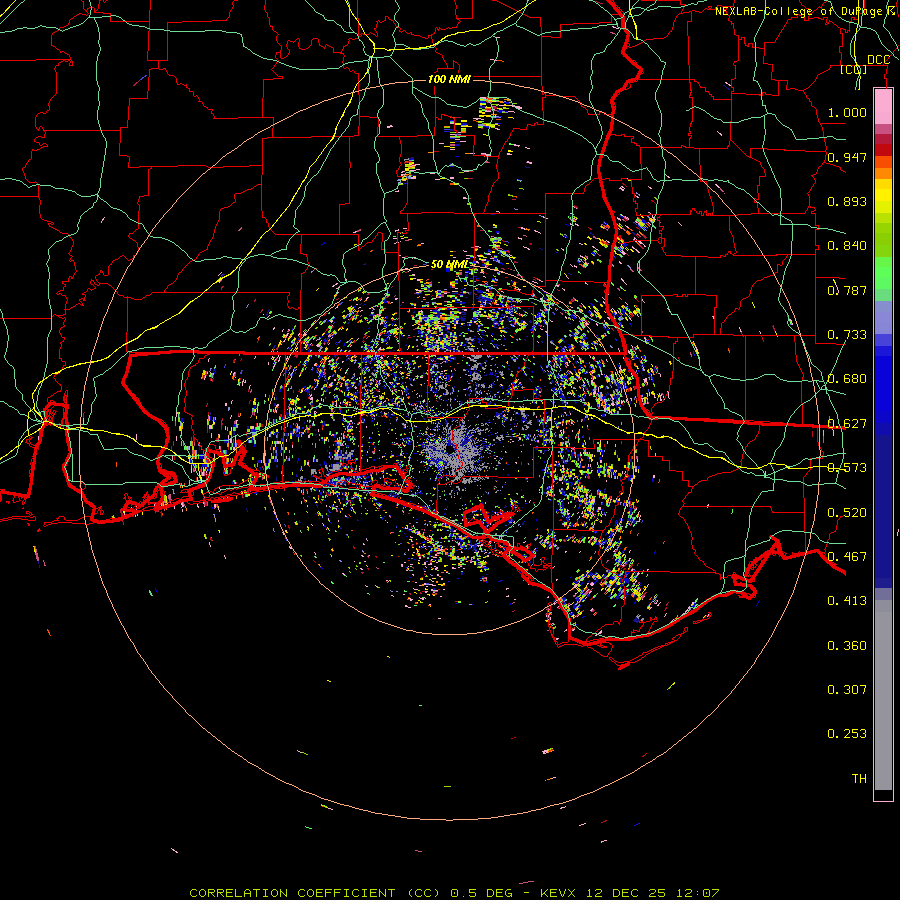The width and height of the screenshot is (900, 900).
Task: Click the Correlation Coefficient KEVX caption text
Action: click(x=454, y=893)
